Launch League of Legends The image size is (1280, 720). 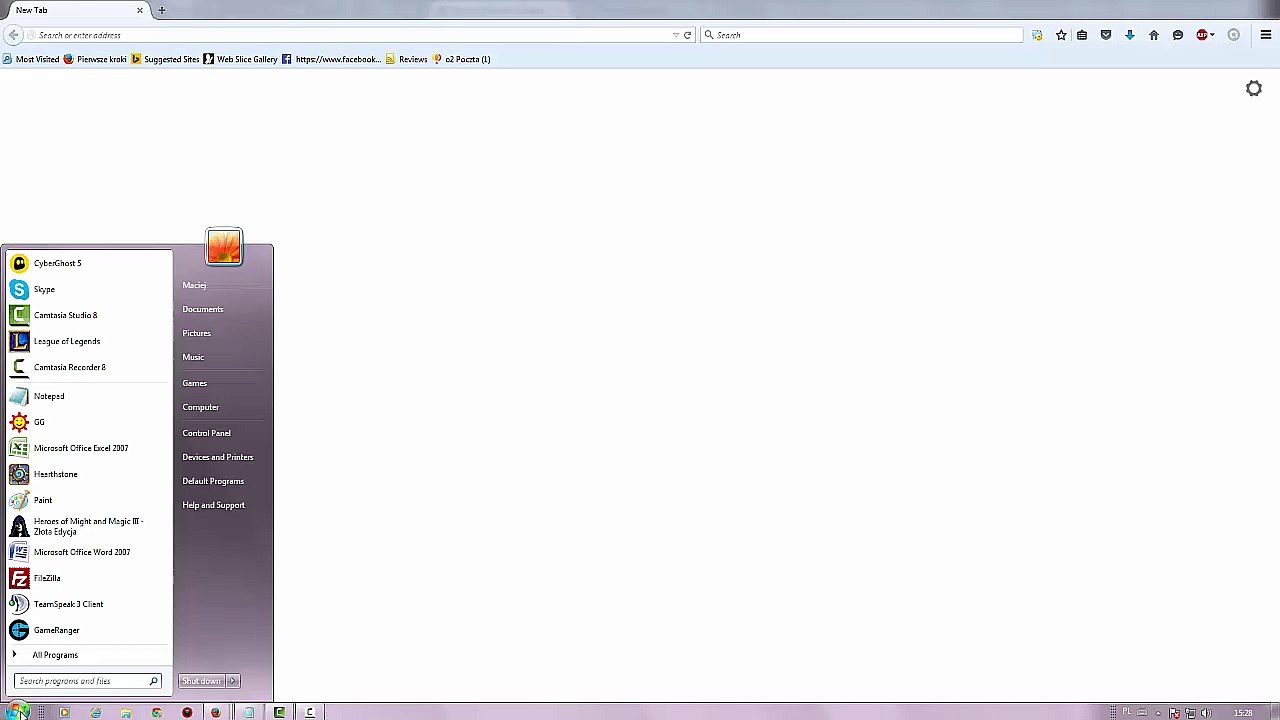(x=88, y=341)
